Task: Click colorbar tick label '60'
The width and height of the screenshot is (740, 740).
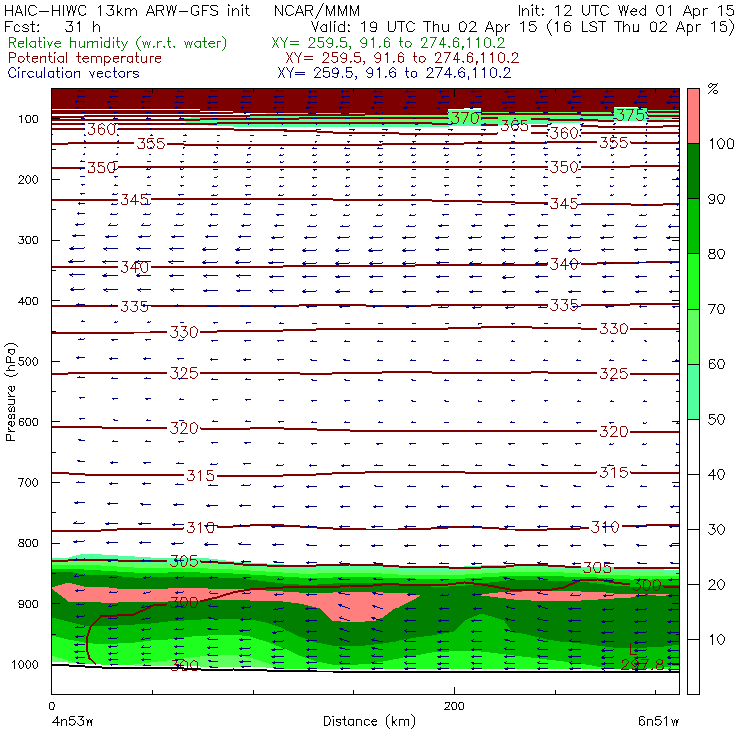Action: coord(716,364)
